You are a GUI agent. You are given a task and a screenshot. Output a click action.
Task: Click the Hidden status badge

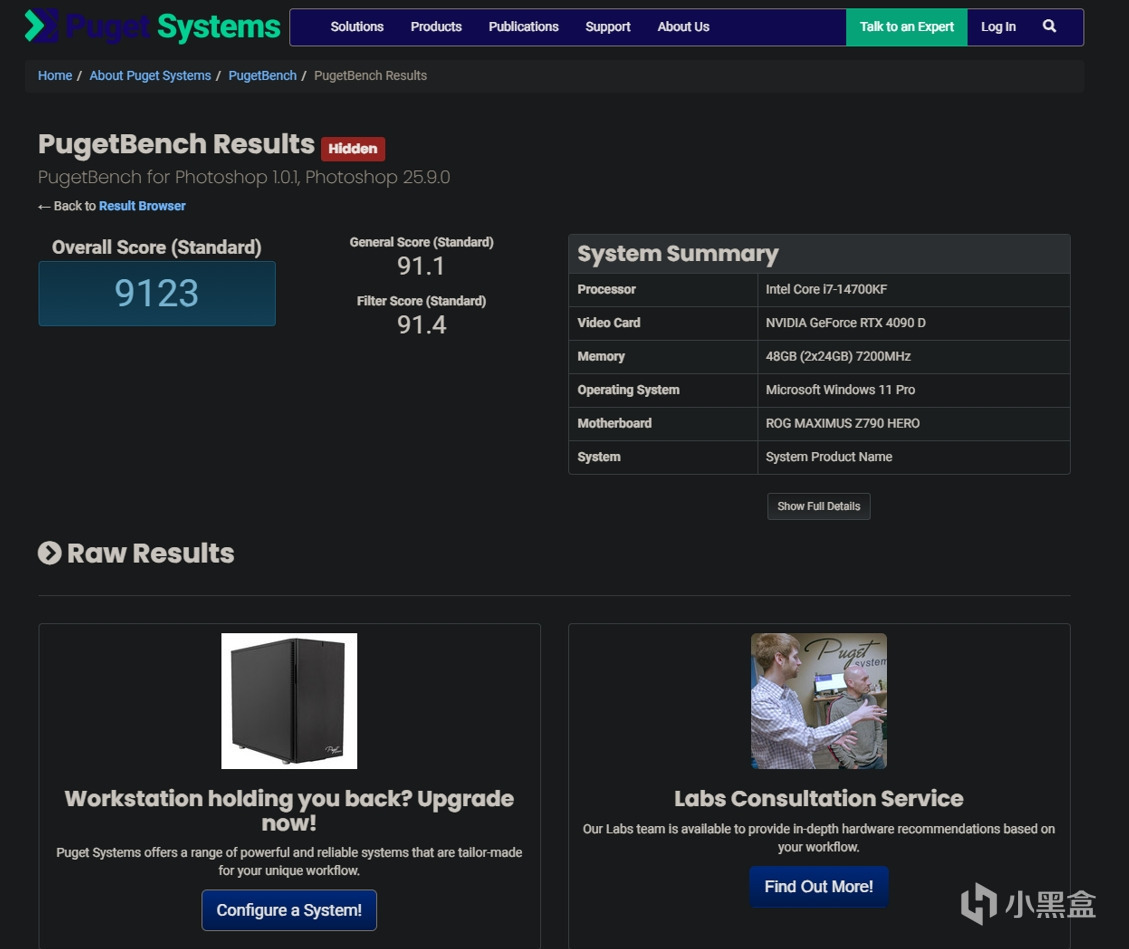[353, 148]
